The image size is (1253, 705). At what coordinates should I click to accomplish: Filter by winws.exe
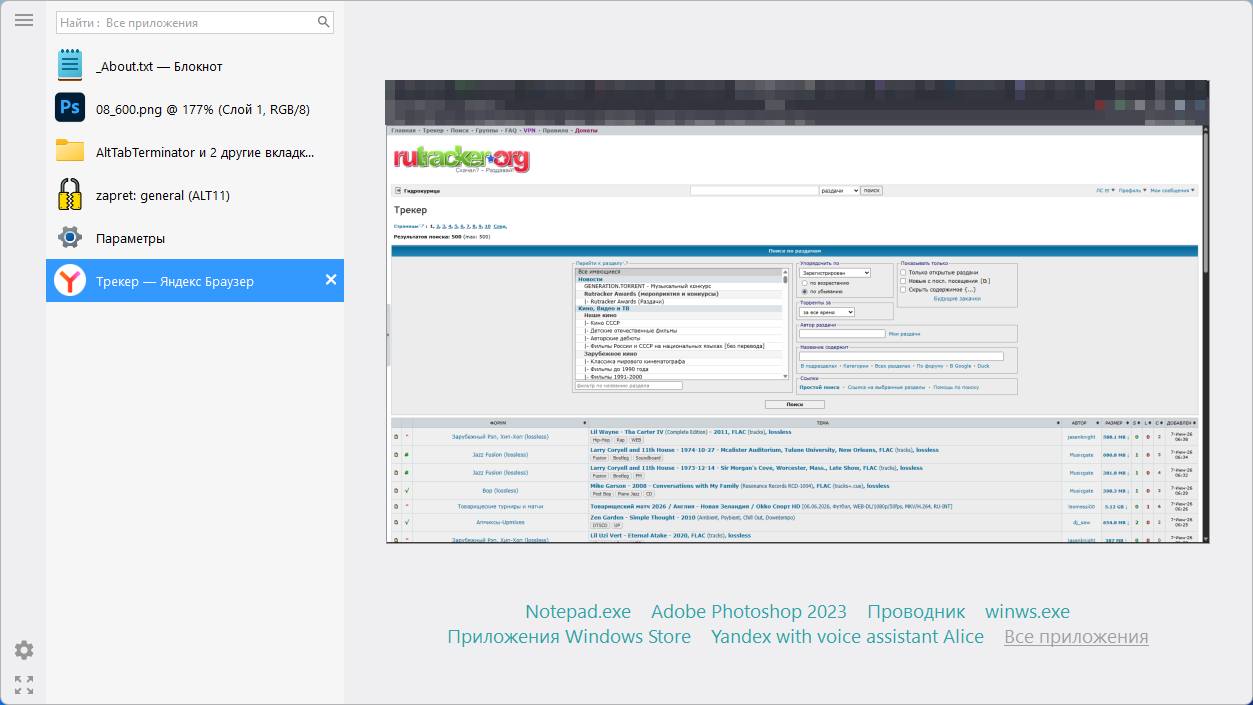point(1027,611)
